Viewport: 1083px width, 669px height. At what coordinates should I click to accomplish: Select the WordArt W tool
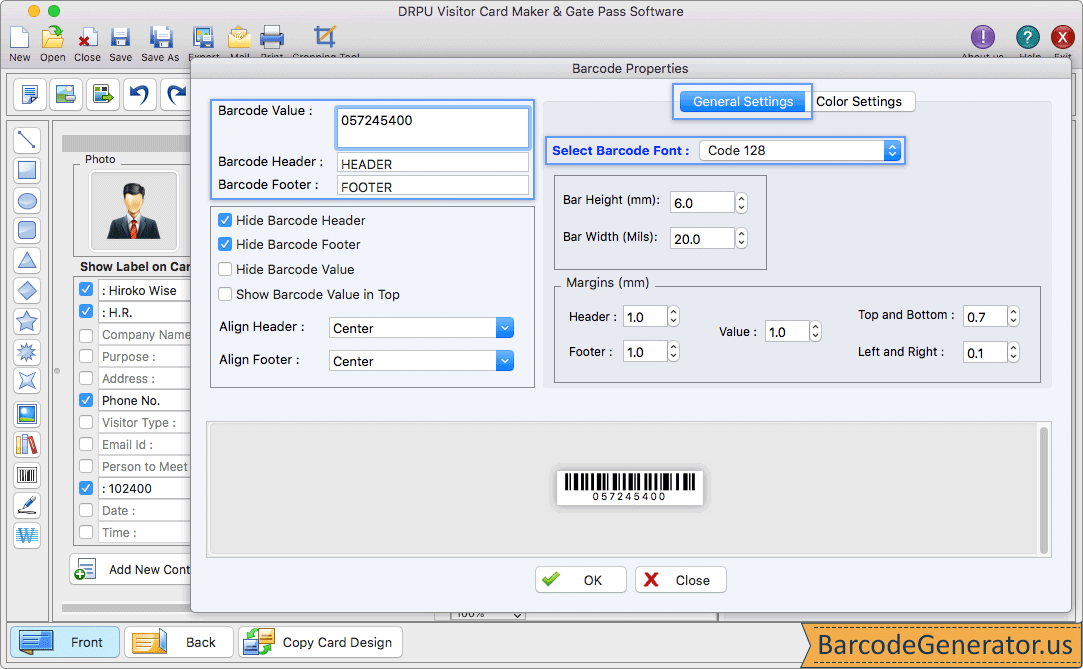[x=26, y=535]
